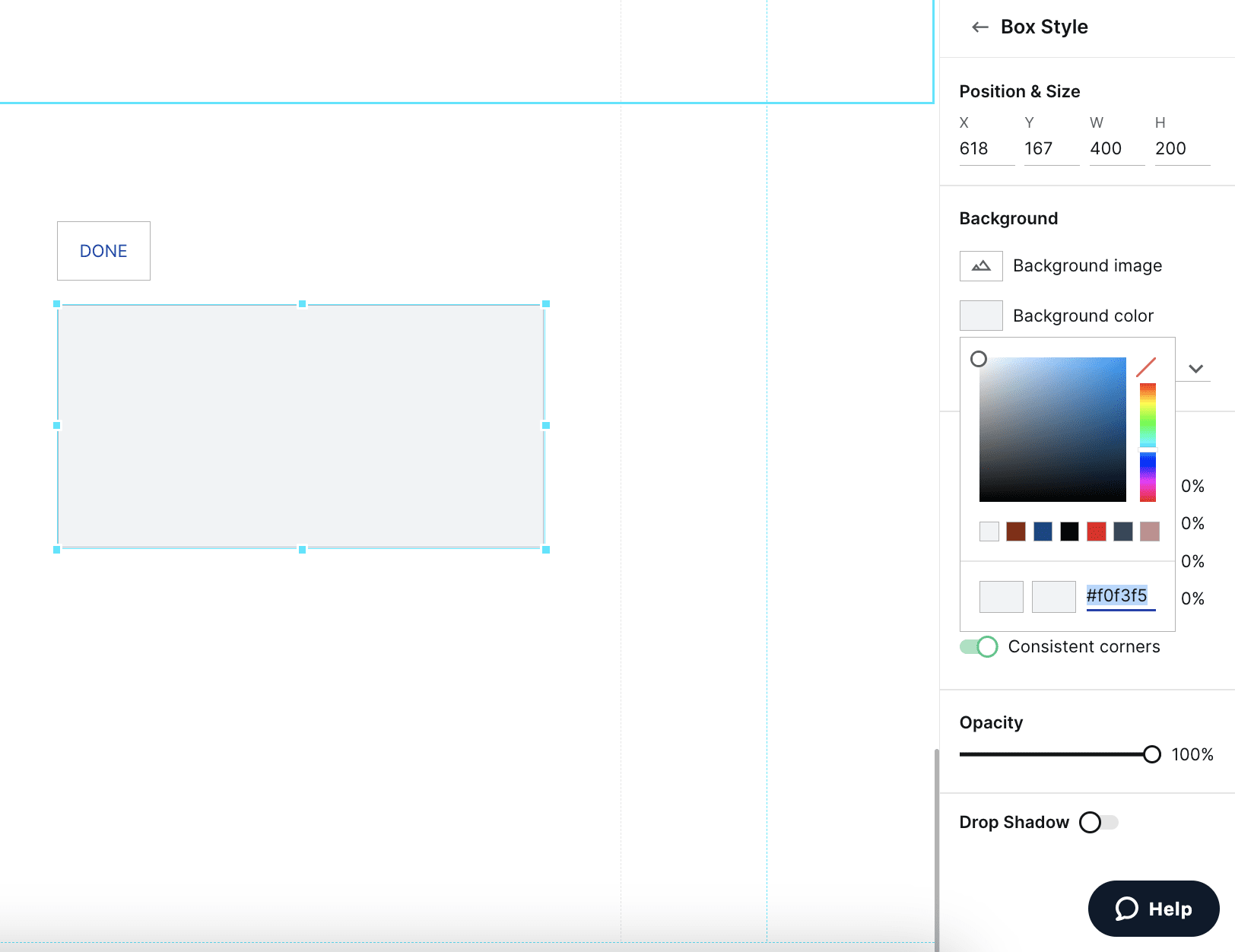Select the black preset swatch
The height and width of the screenshot is (952, 1235).
click(1068, 532)
